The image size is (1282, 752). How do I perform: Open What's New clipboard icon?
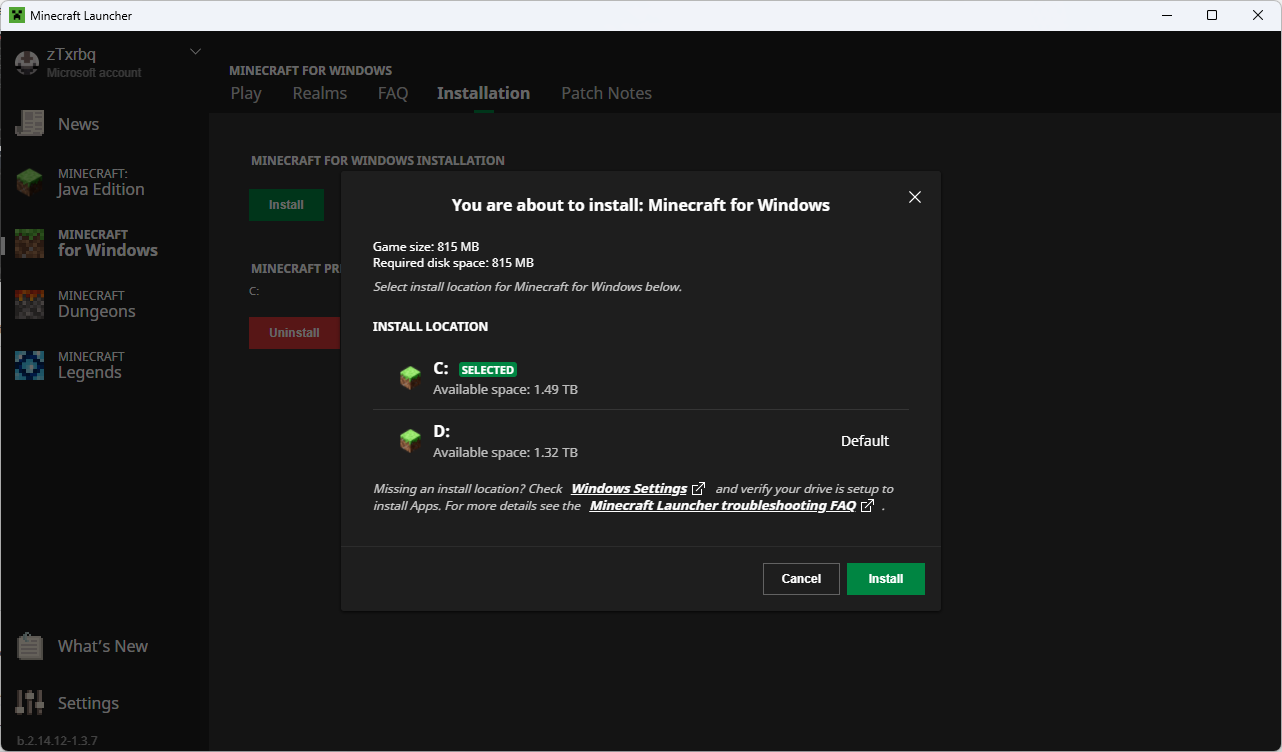30,646
